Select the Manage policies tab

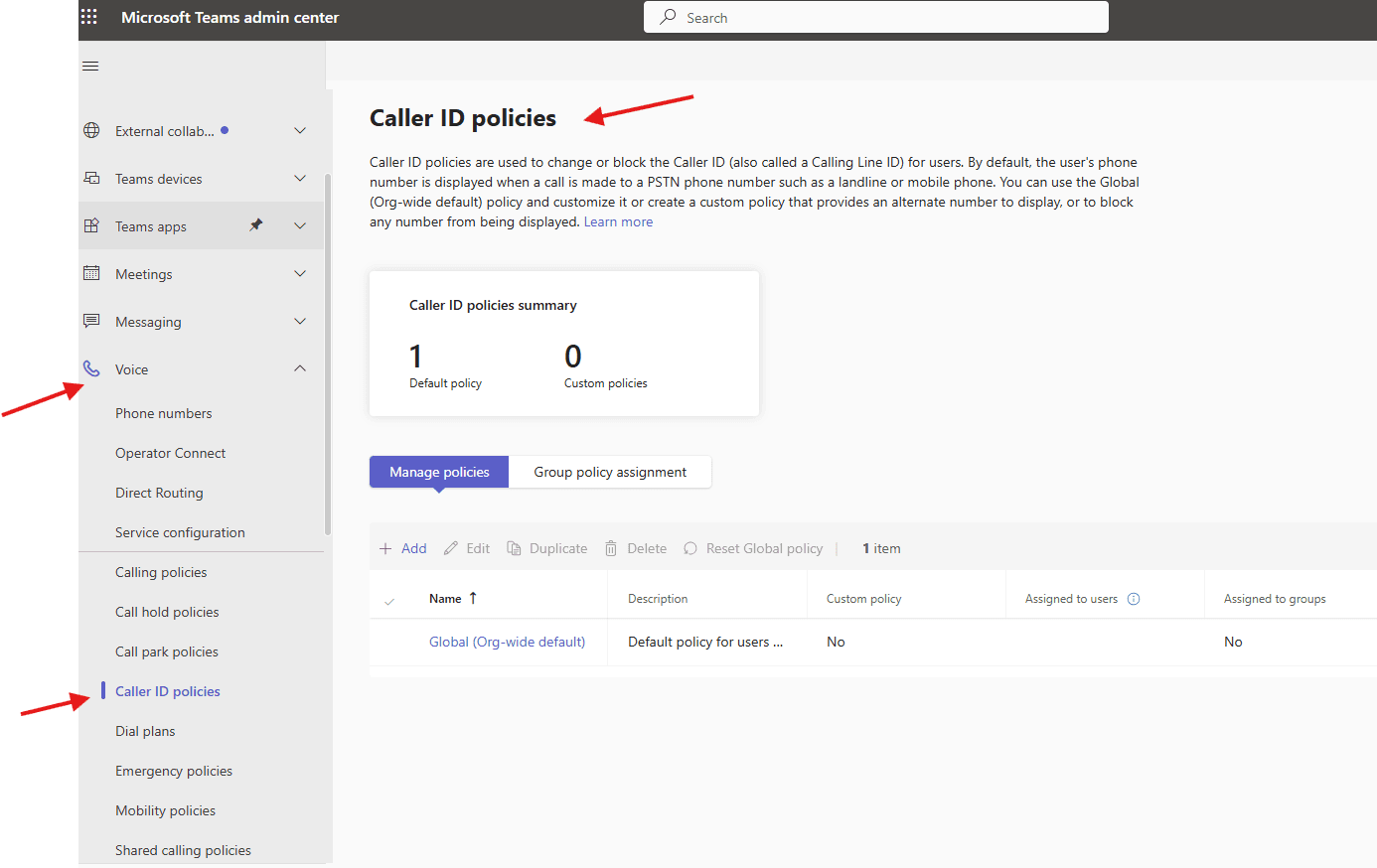tap(438, 471)
